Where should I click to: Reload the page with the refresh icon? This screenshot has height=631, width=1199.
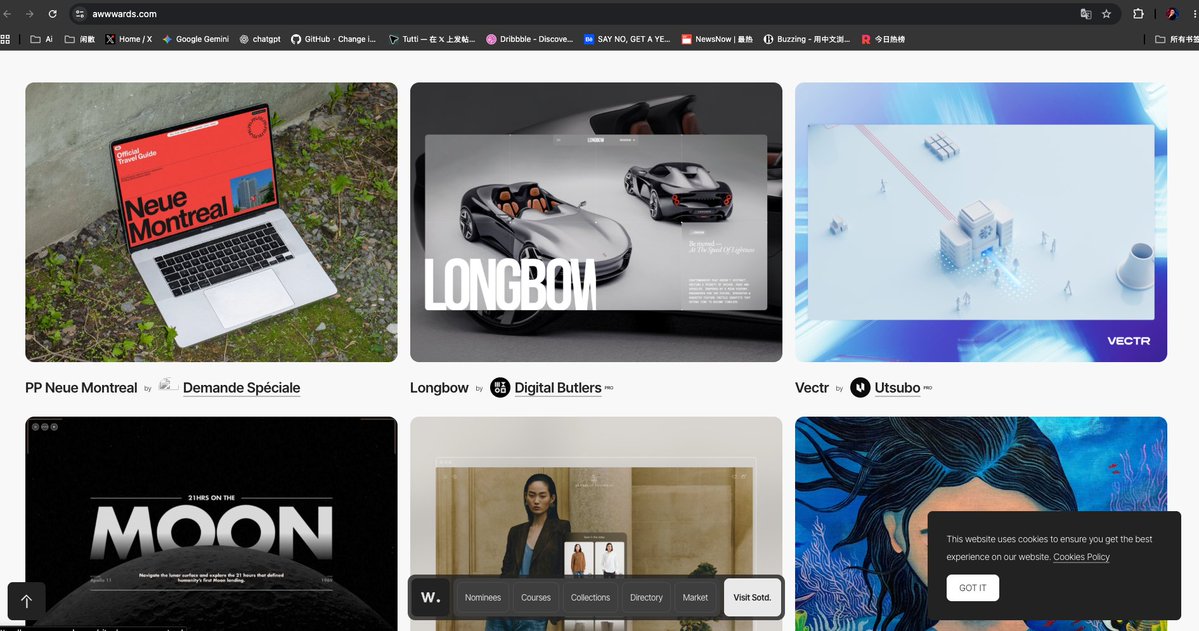pos(52,14)
